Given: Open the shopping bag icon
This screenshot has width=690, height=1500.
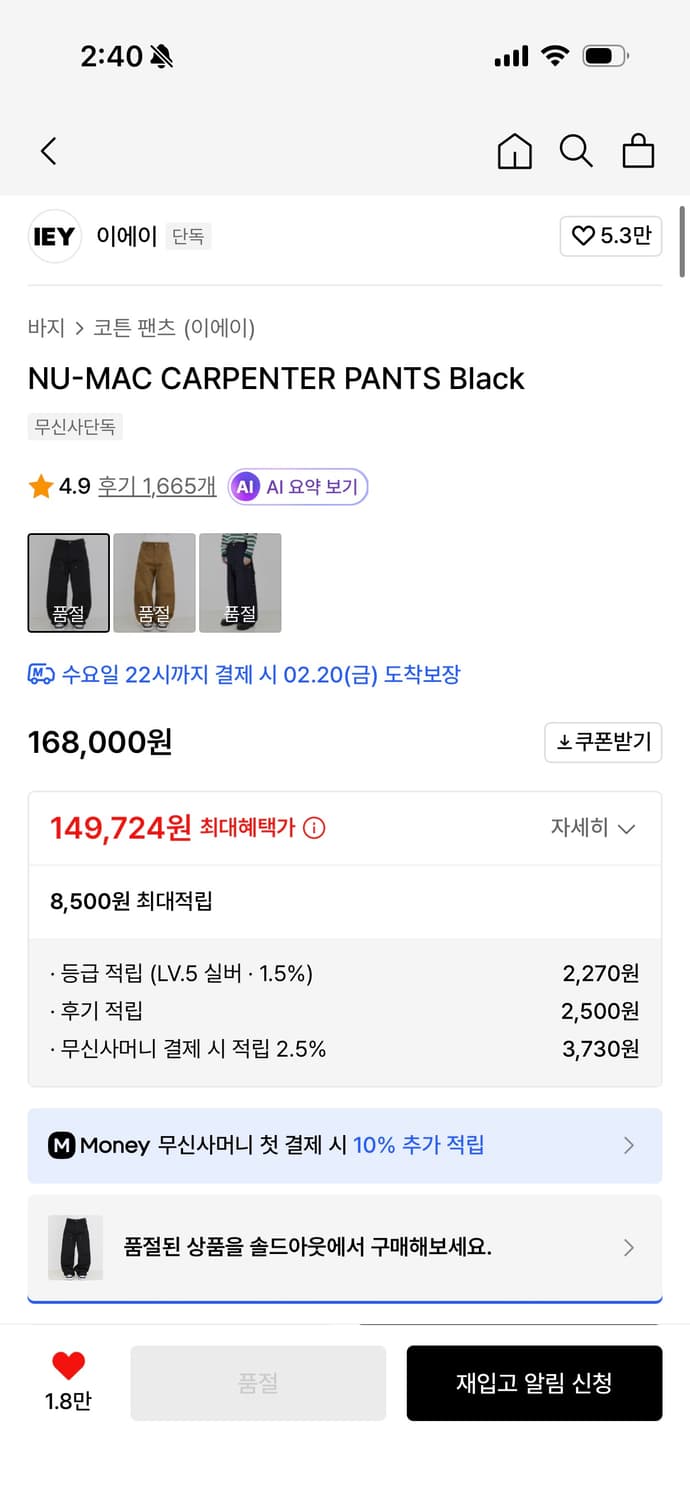Looking at the screenshot, I should pyautogui.click(x=638, y=151).
